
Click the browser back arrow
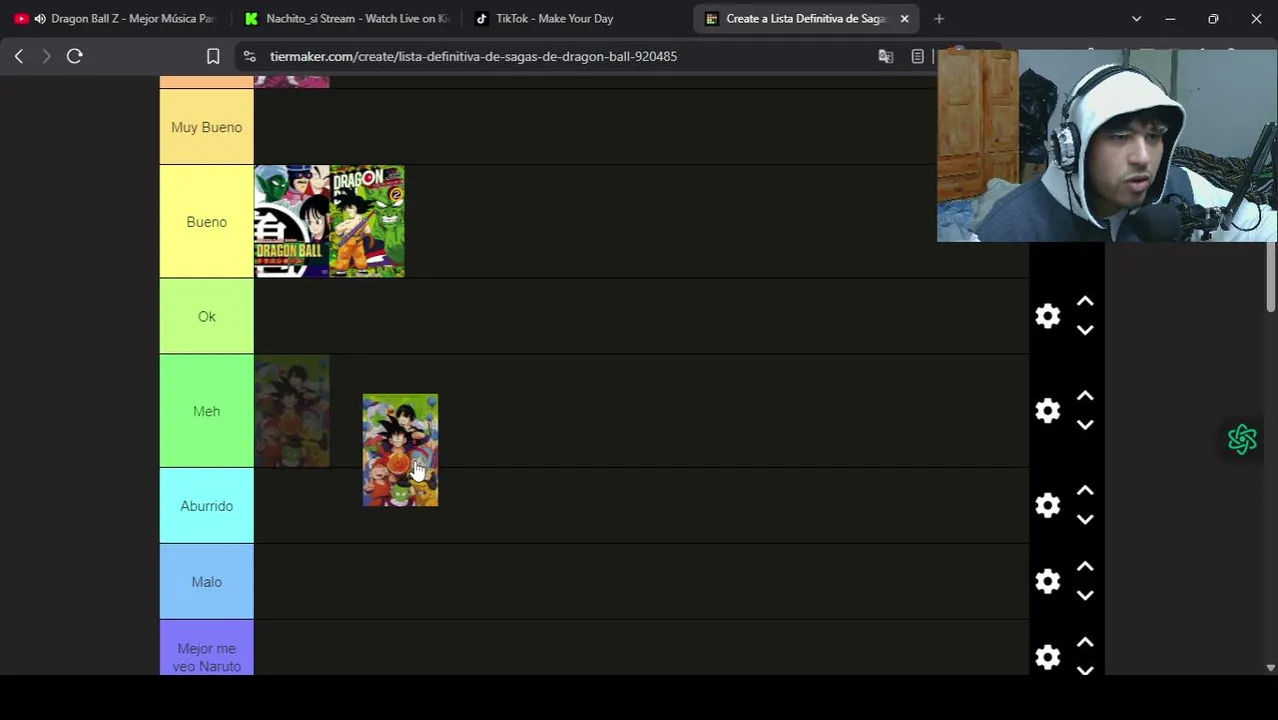coord(18,57)
